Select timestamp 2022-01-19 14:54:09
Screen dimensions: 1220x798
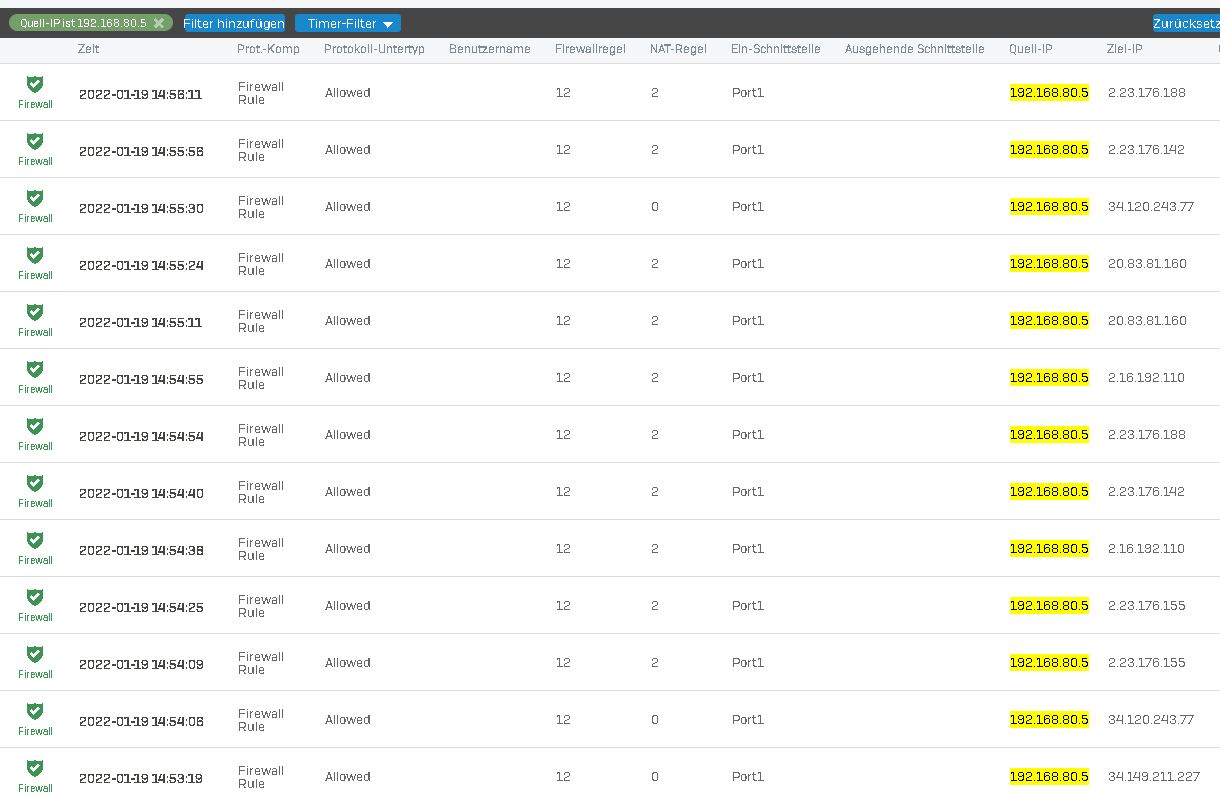pos(141,664)
